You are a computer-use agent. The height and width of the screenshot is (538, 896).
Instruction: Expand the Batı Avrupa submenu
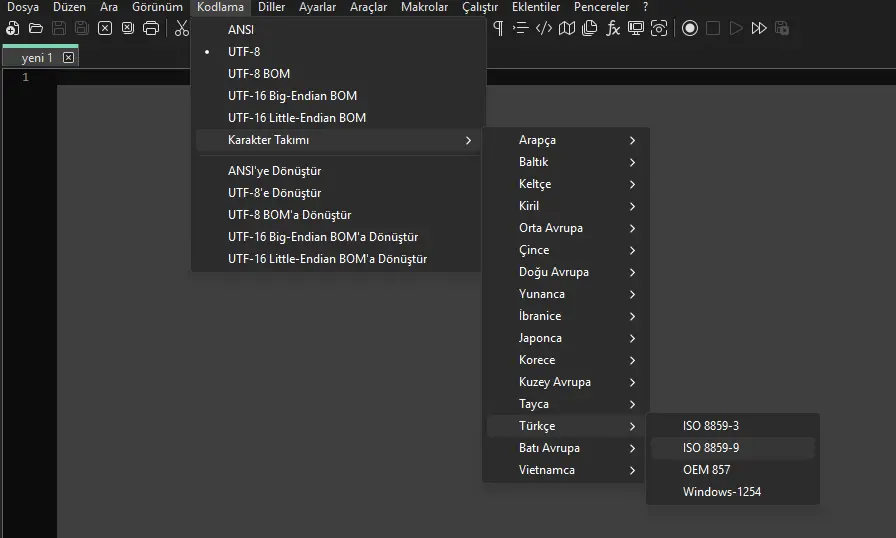click(566, 448)
